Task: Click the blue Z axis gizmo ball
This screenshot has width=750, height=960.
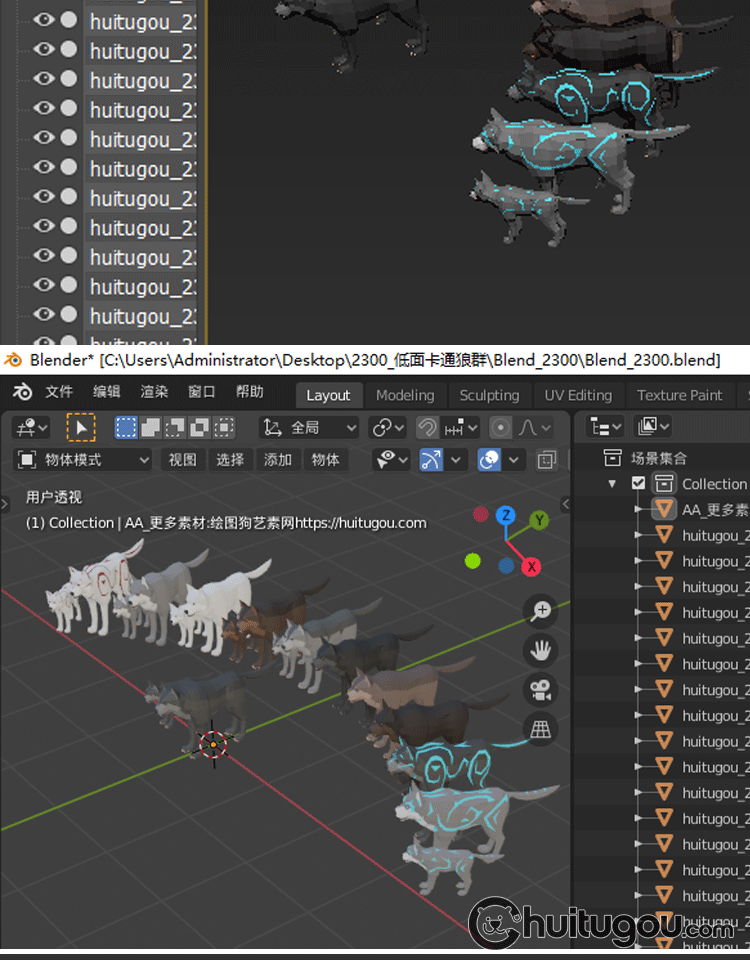Action: pos(506,516)
